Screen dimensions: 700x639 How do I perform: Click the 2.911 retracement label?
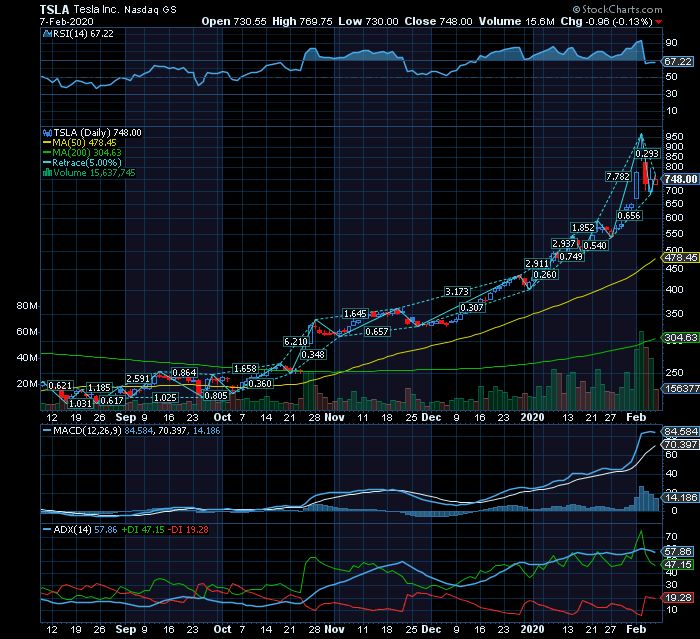pyautogui.click(x=537, y=263)
